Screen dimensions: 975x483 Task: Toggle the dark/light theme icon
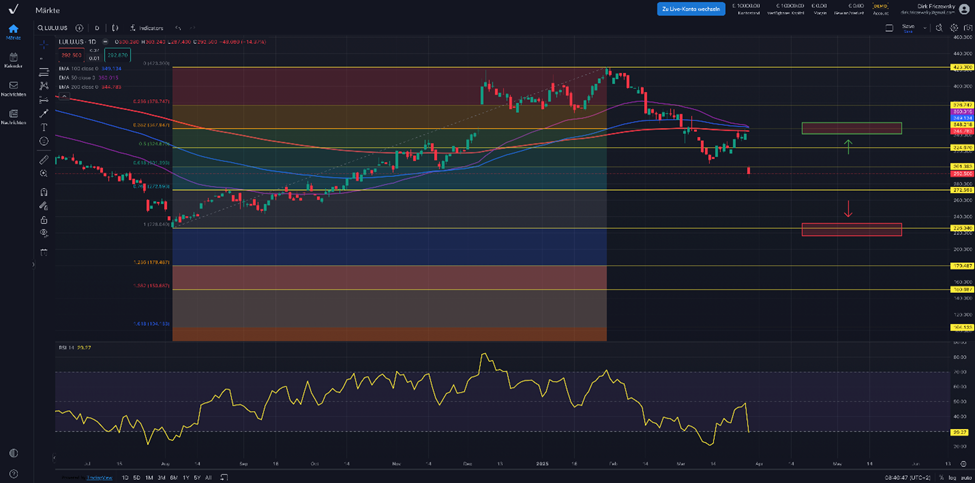(13, 453)
